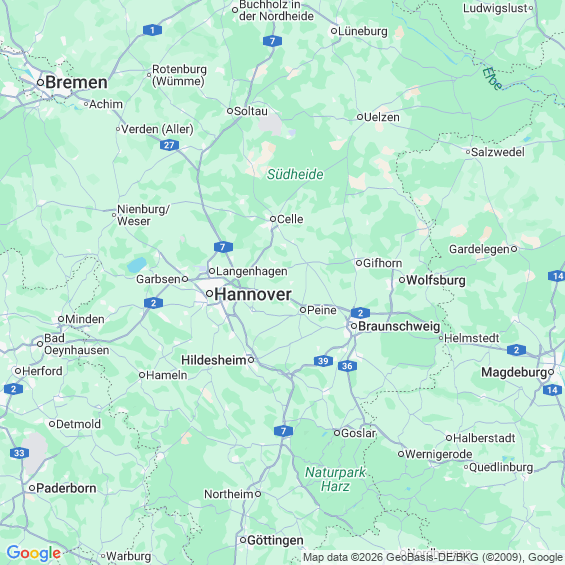Click the Elbe river label
The height and width of the screenshot is (565, 565).
tap(492, 79)
